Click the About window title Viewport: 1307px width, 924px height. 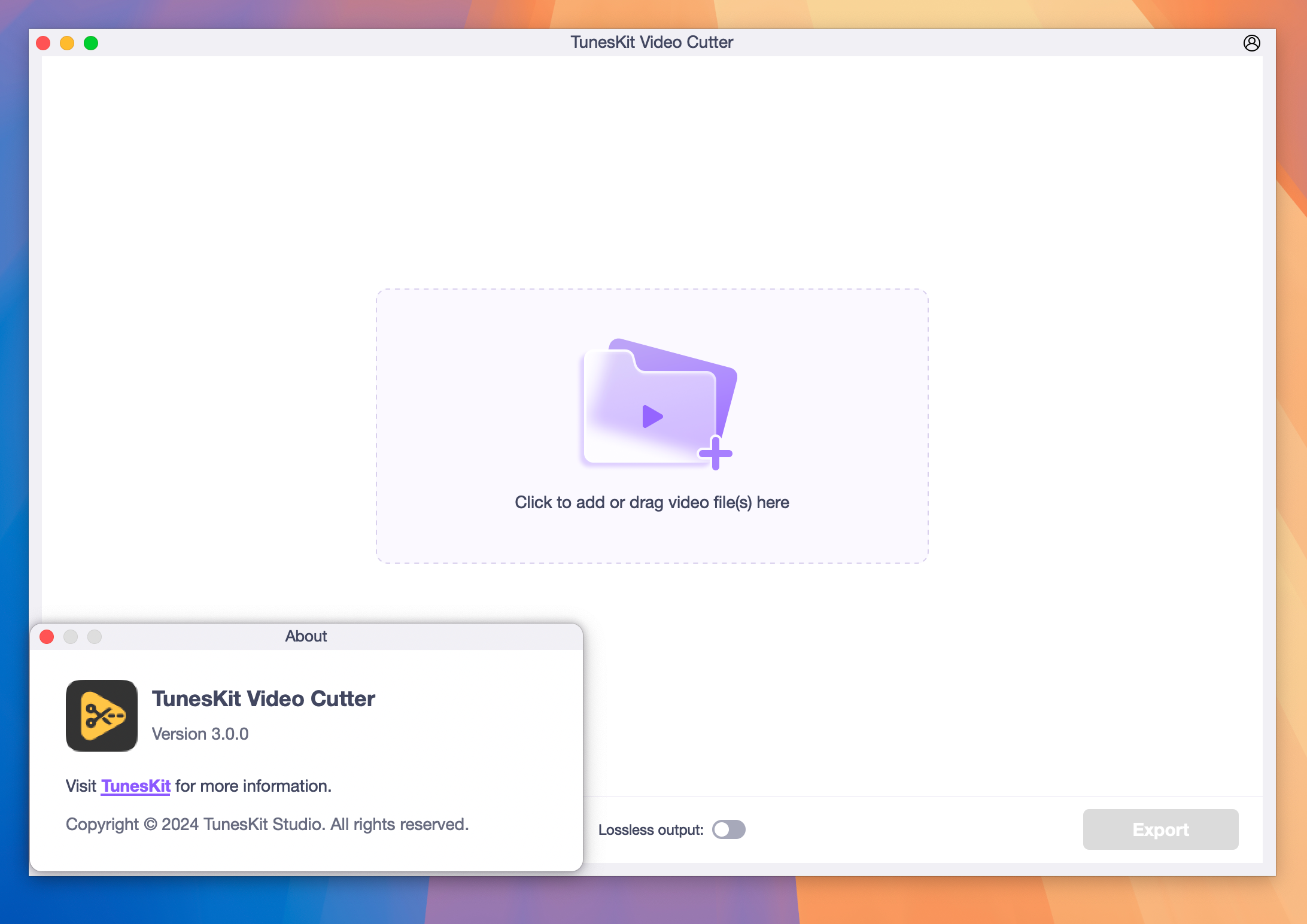pyautogui.click(x=306, y=636)
